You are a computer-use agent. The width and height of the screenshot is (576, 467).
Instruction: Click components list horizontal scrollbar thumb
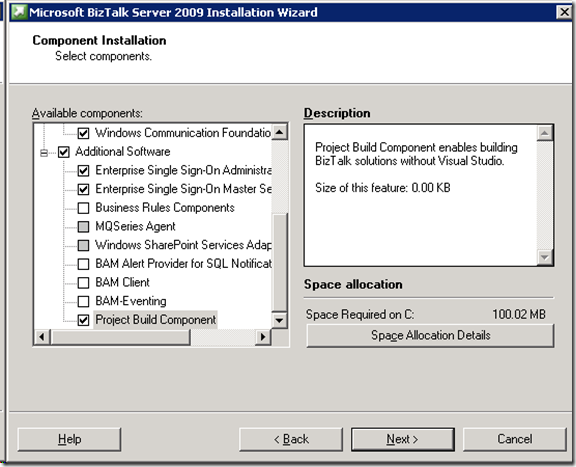[x=120, y=337]
